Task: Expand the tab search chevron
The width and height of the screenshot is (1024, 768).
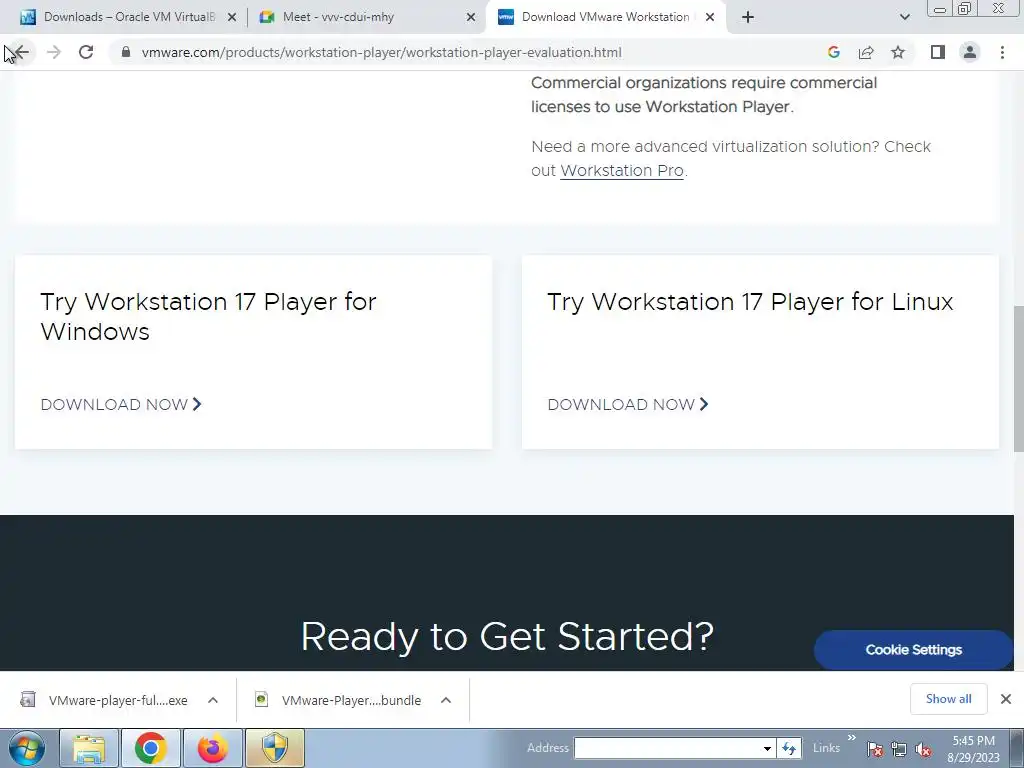Action: click(904, 17)
